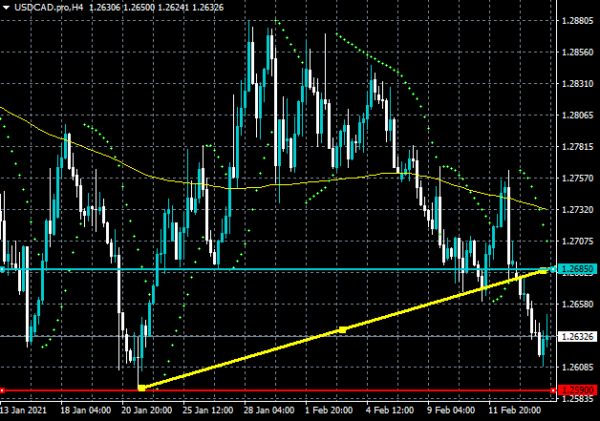Click the 9 Feb 04:00 time label
The width and height of the screenshot is (600, 421).
[451, 410]
